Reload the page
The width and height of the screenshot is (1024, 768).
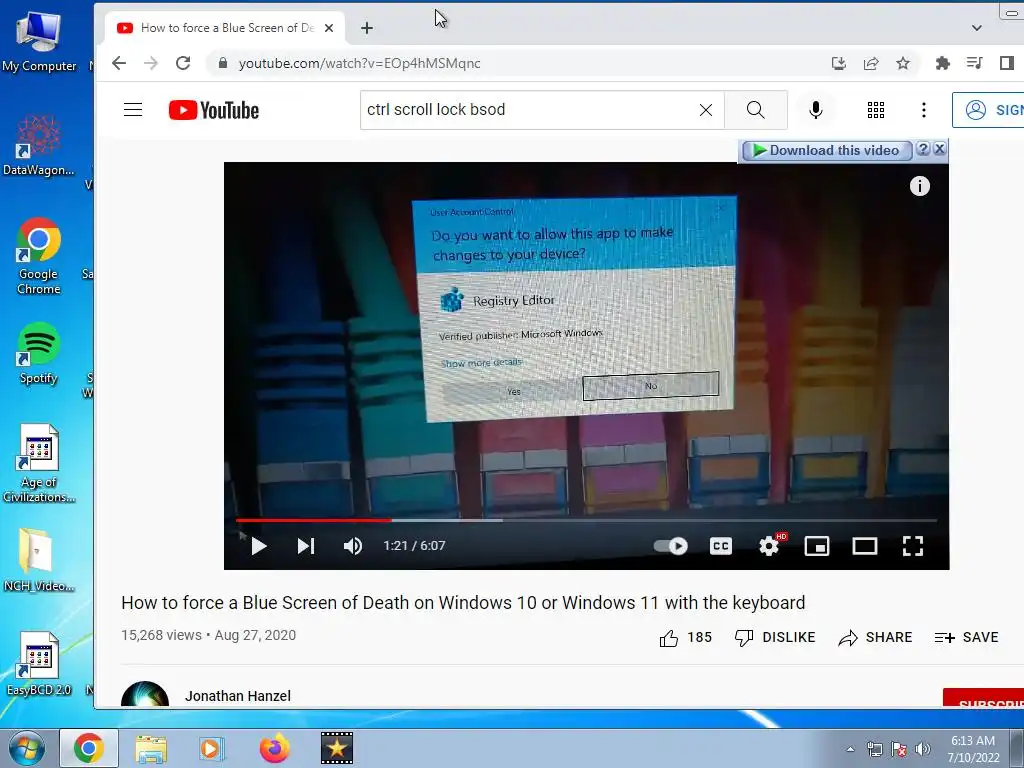coord(184,63)
